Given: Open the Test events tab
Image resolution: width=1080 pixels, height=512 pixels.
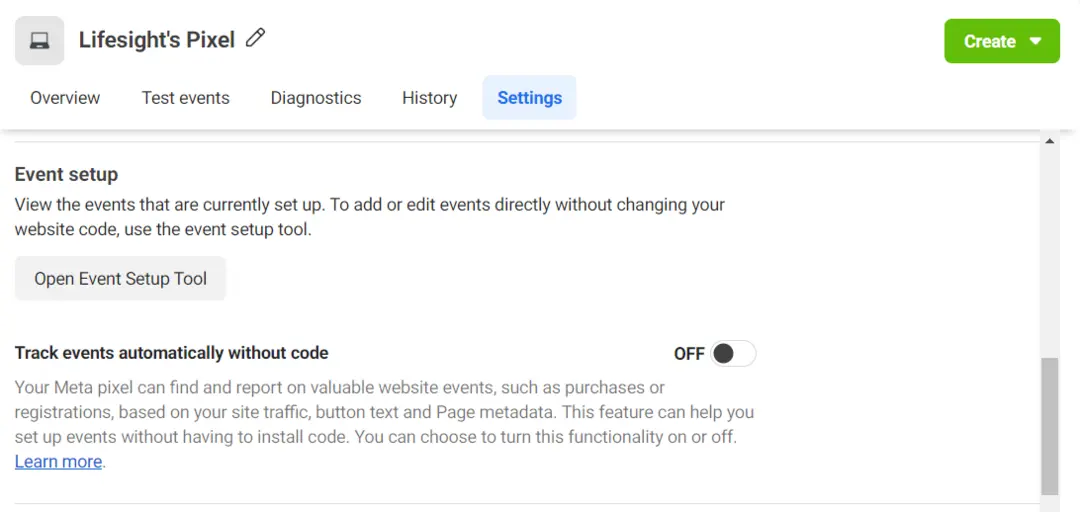Looking at the screenshot, I should tap(186, 98).
